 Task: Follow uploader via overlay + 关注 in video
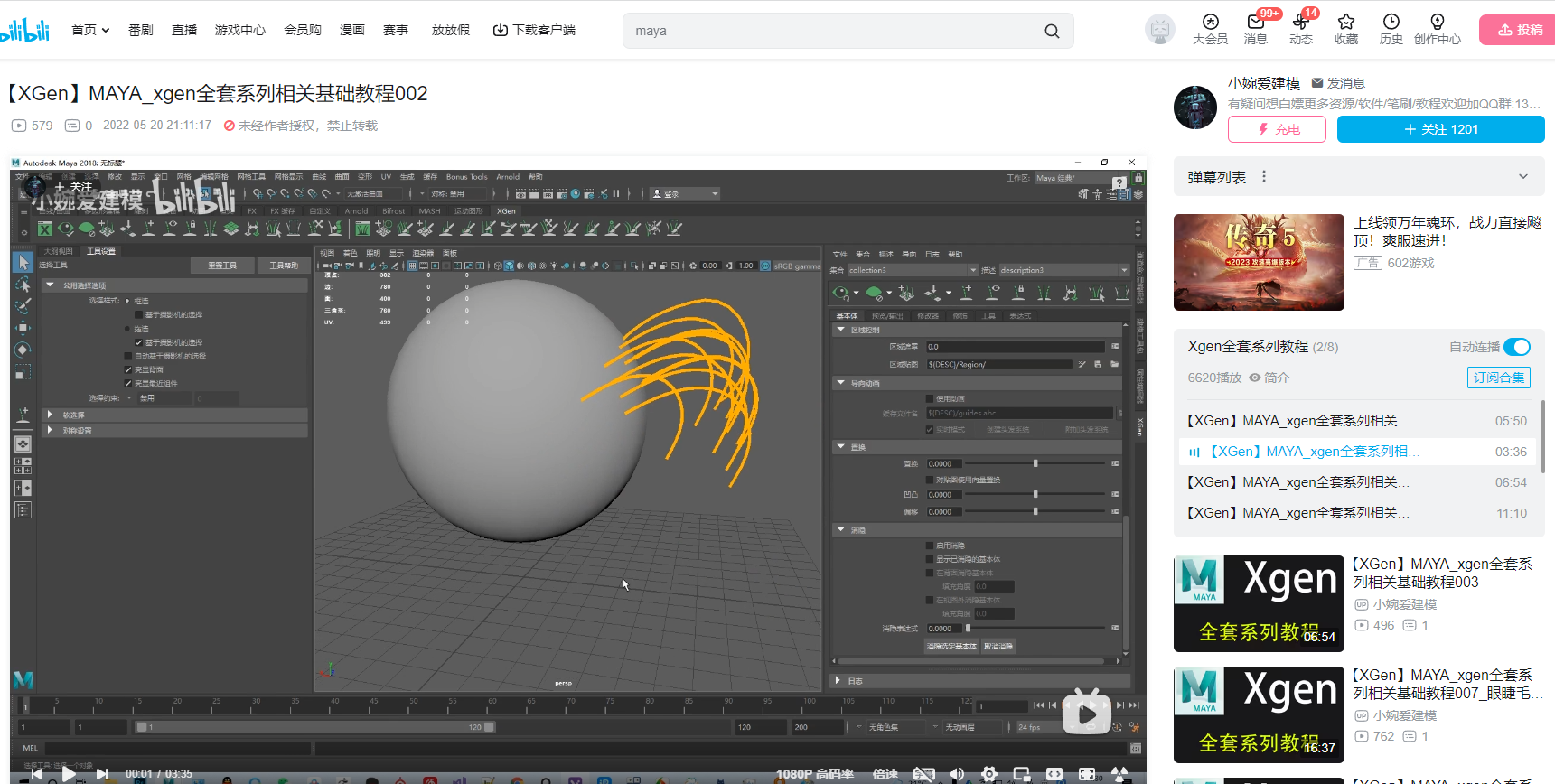click(x=74, y=187)
